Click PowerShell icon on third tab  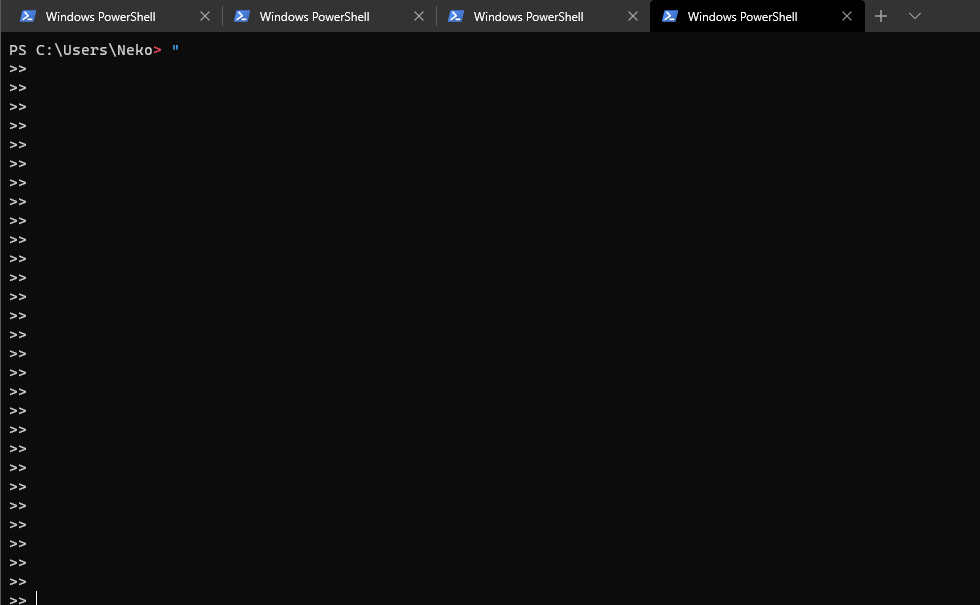[x=456, y=16]
